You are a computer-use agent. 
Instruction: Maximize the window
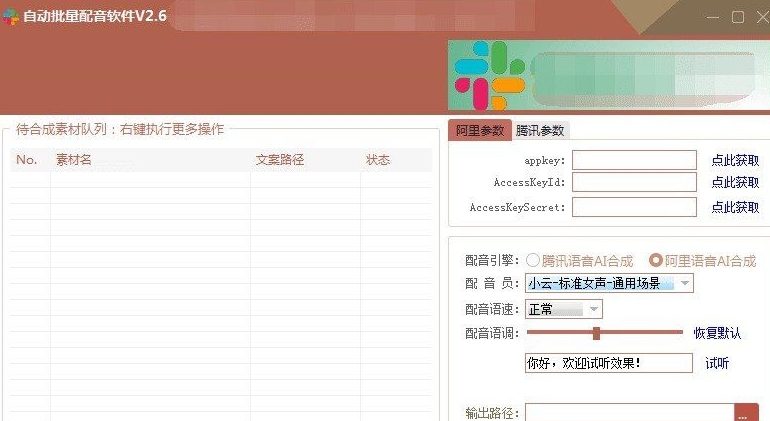coord(738,17)
